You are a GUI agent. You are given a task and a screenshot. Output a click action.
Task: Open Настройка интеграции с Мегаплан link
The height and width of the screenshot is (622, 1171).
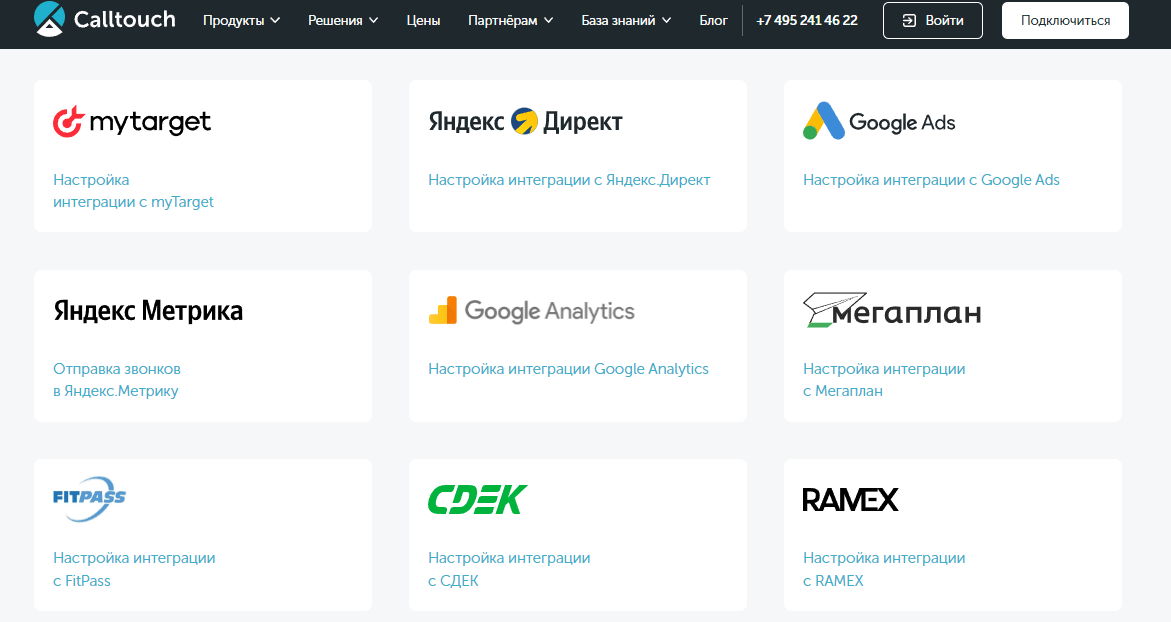pos(884,379)
